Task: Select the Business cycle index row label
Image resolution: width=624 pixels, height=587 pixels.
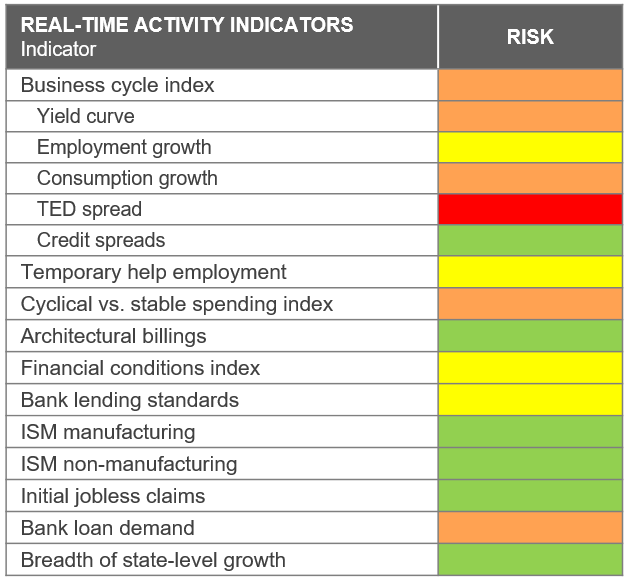Action: [x=117, y=85]
